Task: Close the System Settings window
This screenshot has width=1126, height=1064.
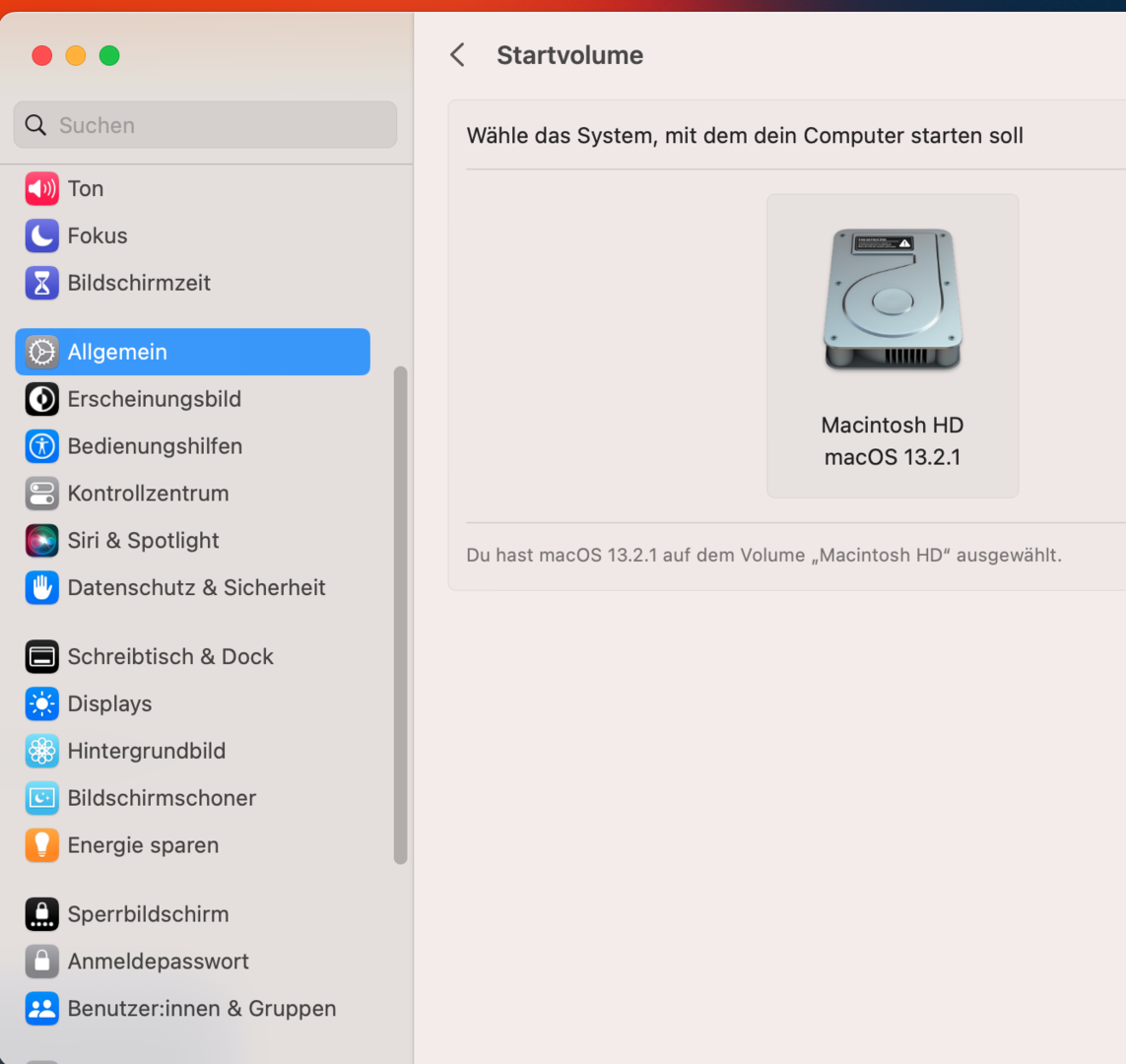Action: click(x=42, y=55)
